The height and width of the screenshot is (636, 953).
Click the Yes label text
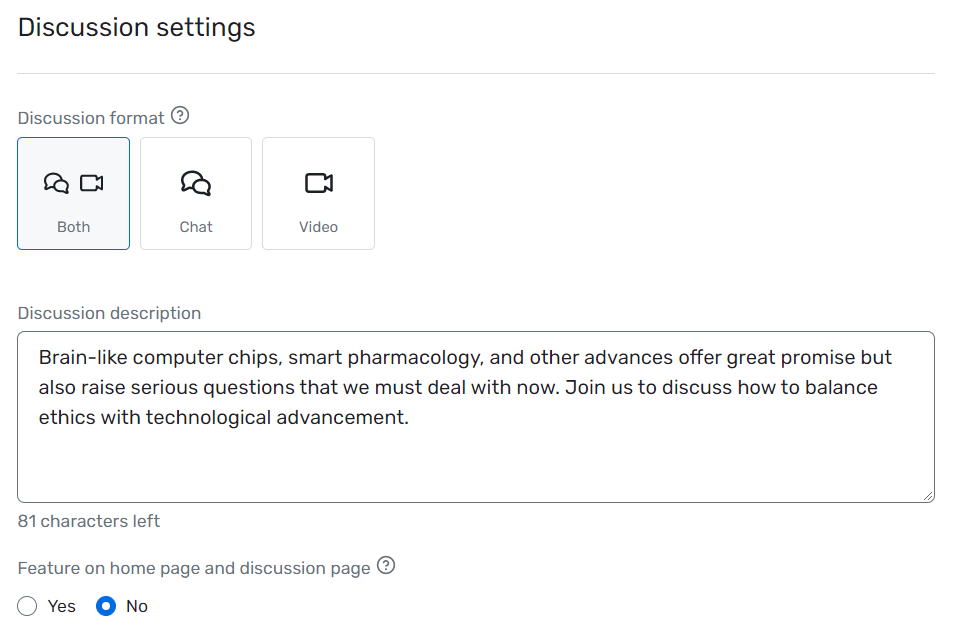click(x=61, y=606)
